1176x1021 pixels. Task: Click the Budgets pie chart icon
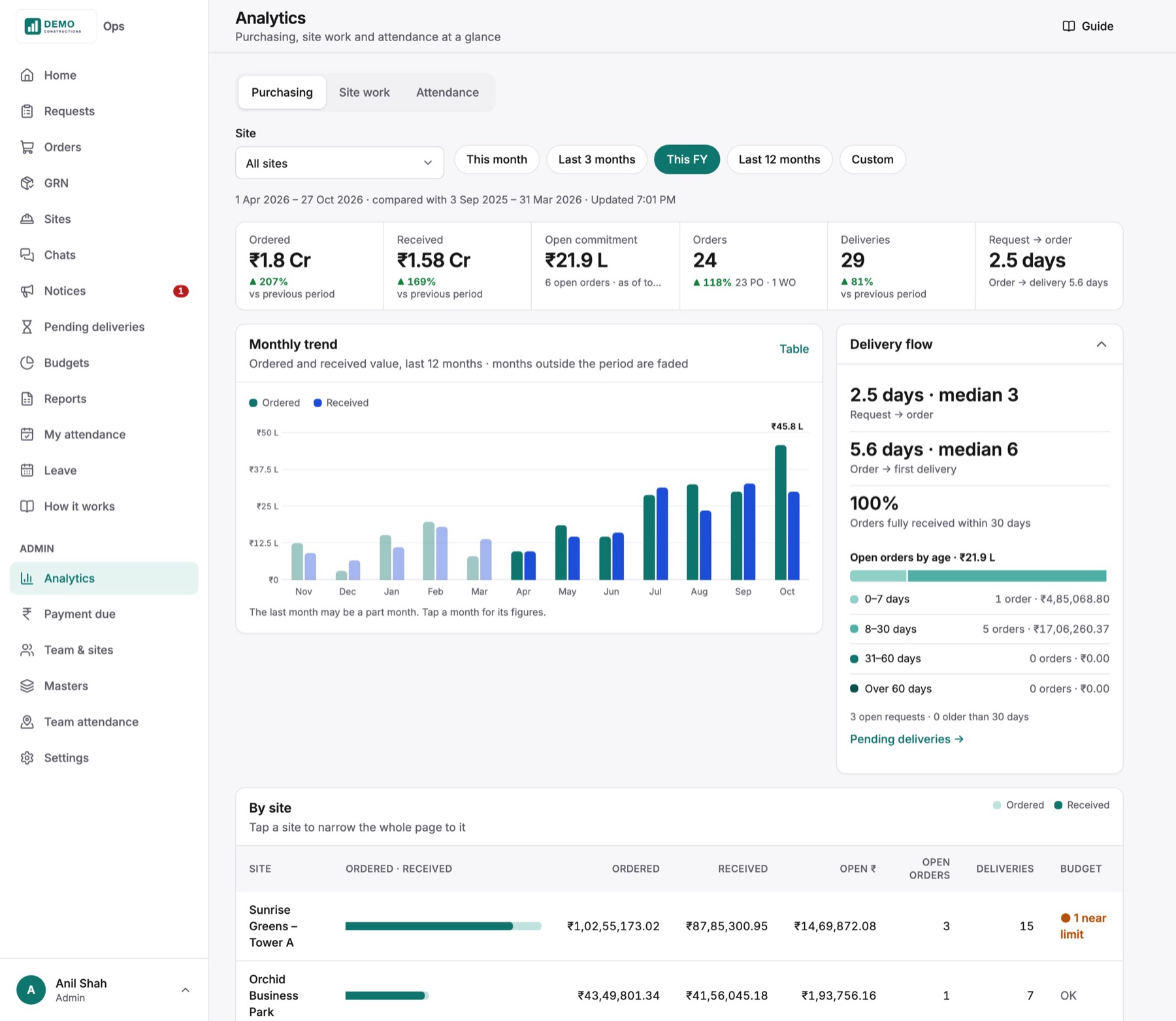click(27, 363)
